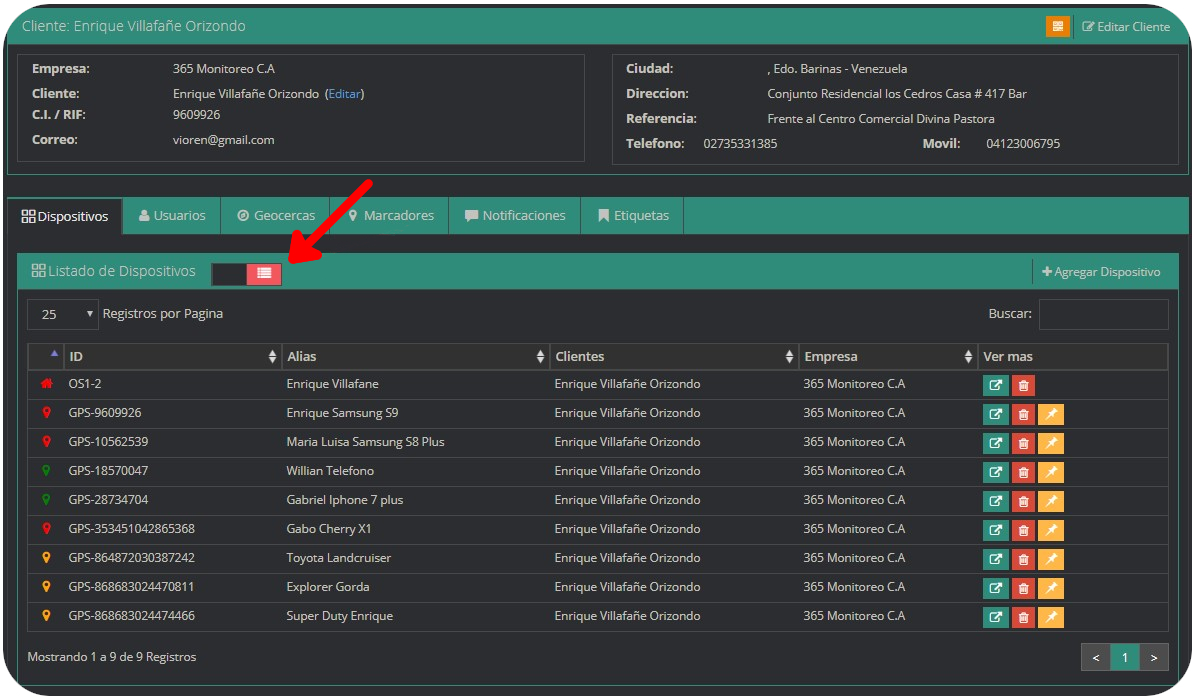The width and height of the screenshot is (1199, 696).
Task: Click the yellow pin icon for GPS-18570047
Action: point(1051,473)
